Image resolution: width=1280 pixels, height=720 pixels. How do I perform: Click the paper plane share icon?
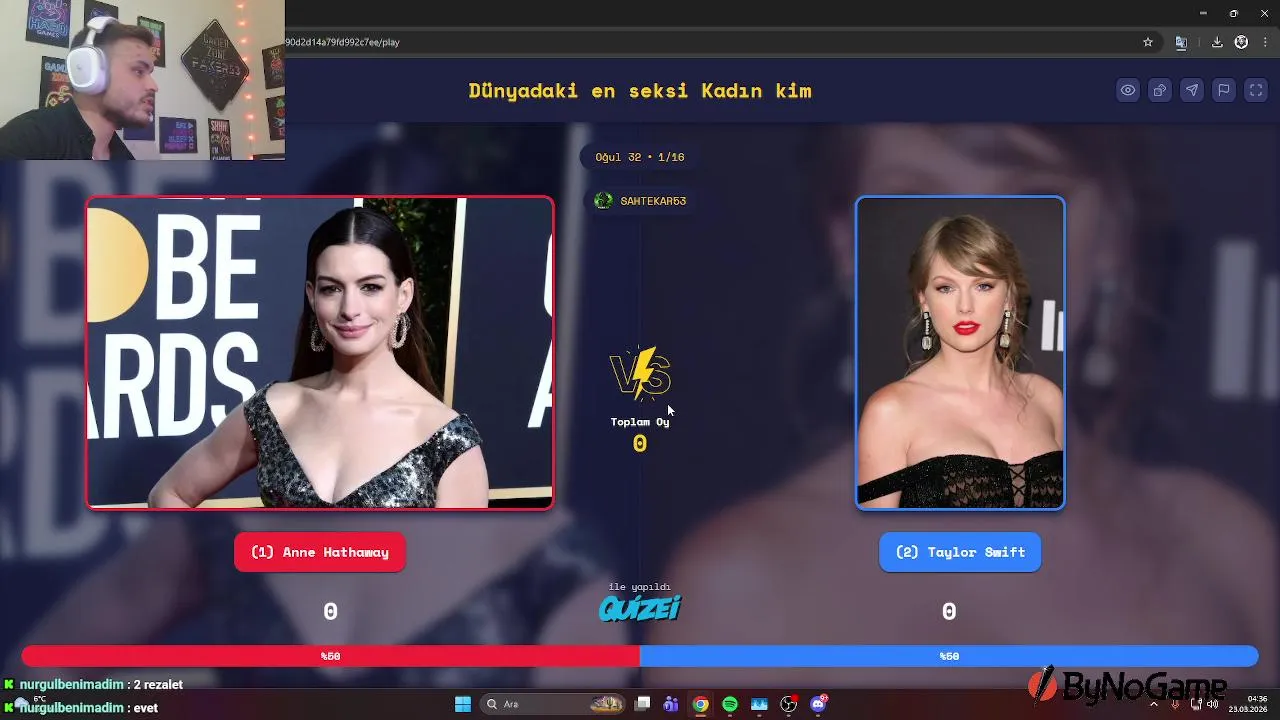click(1192, 90)
